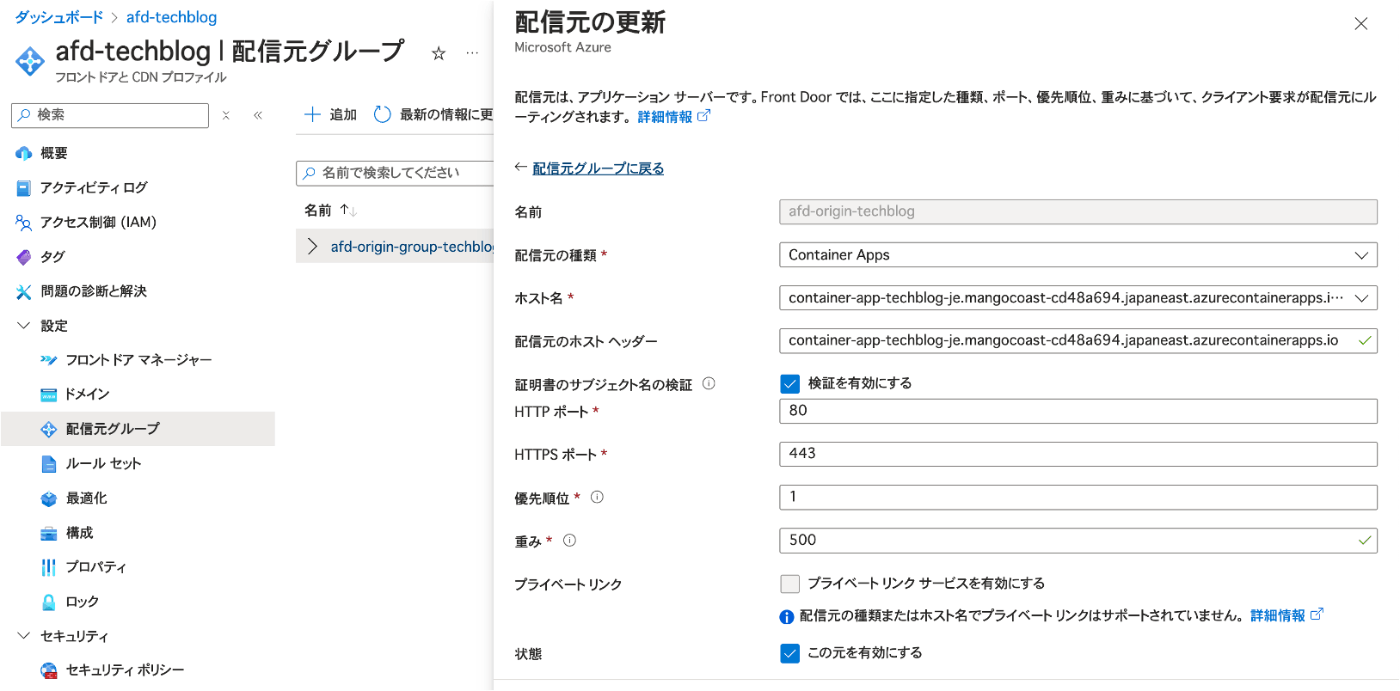The height and width of the screenshot is (691, 1400).
Task: Click the 名前で検索してください filter field
Action: tap(395, 173)
